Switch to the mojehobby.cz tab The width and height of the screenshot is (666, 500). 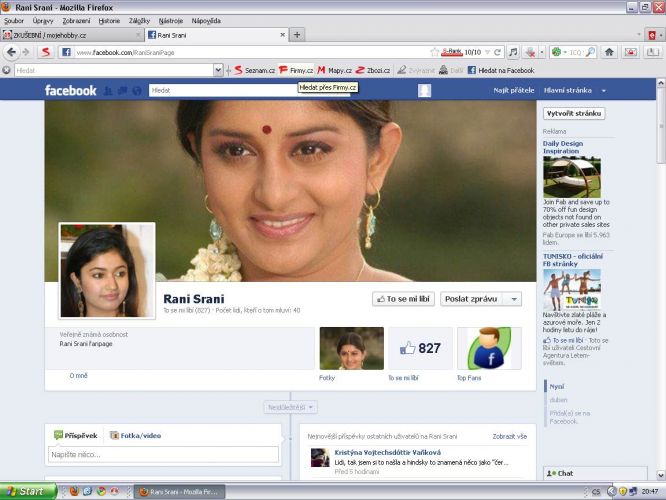click(71, 35)
